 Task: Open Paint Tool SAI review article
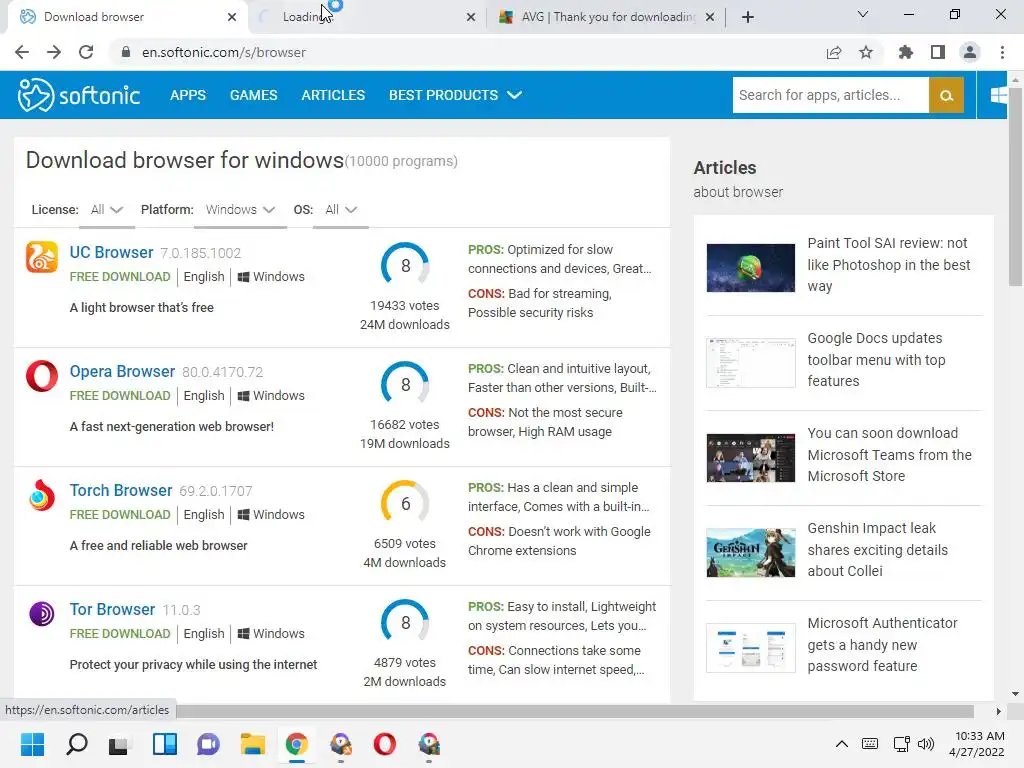(x=888, y=264)
